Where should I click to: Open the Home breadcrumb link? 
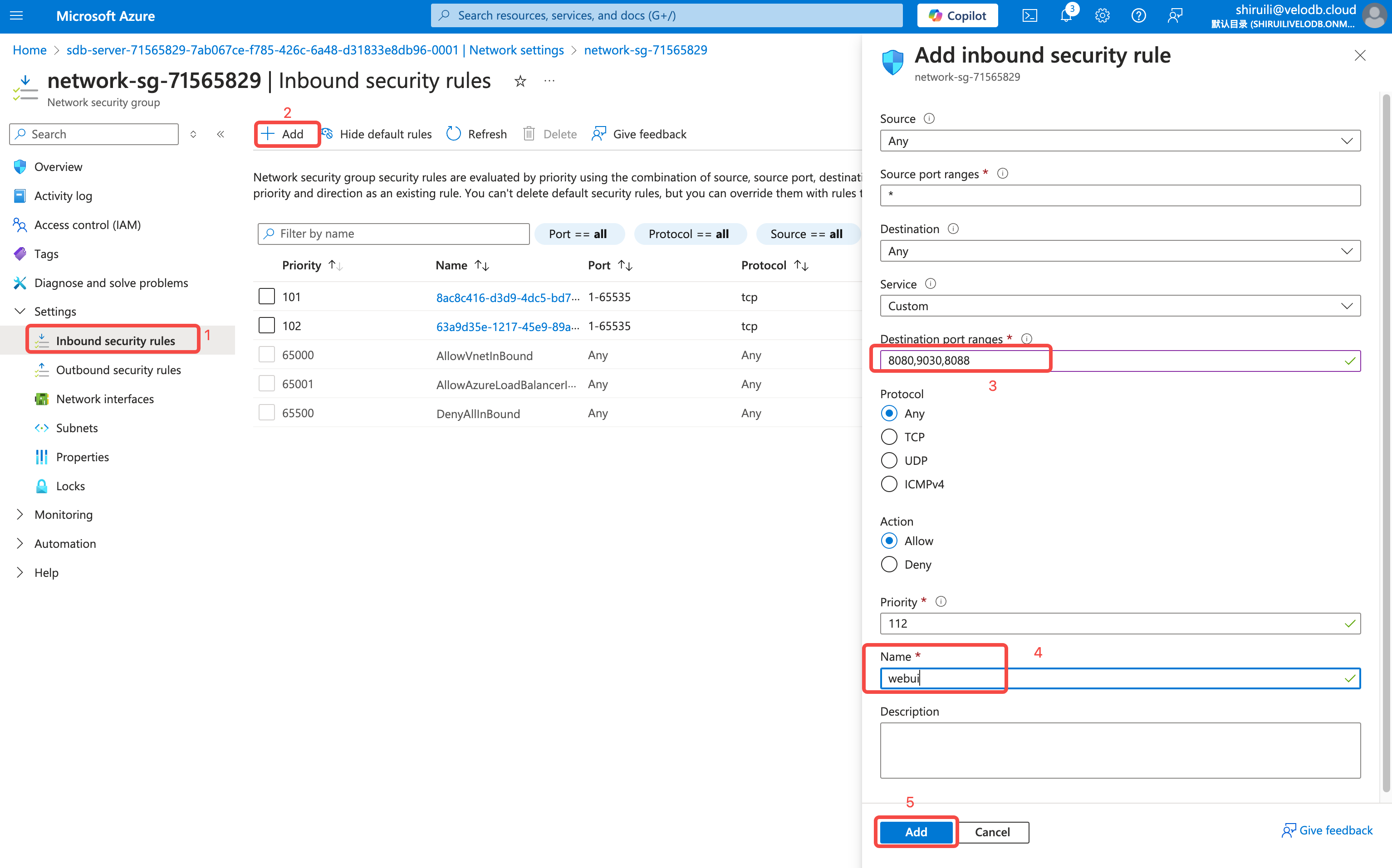click(x=29, y=50)
